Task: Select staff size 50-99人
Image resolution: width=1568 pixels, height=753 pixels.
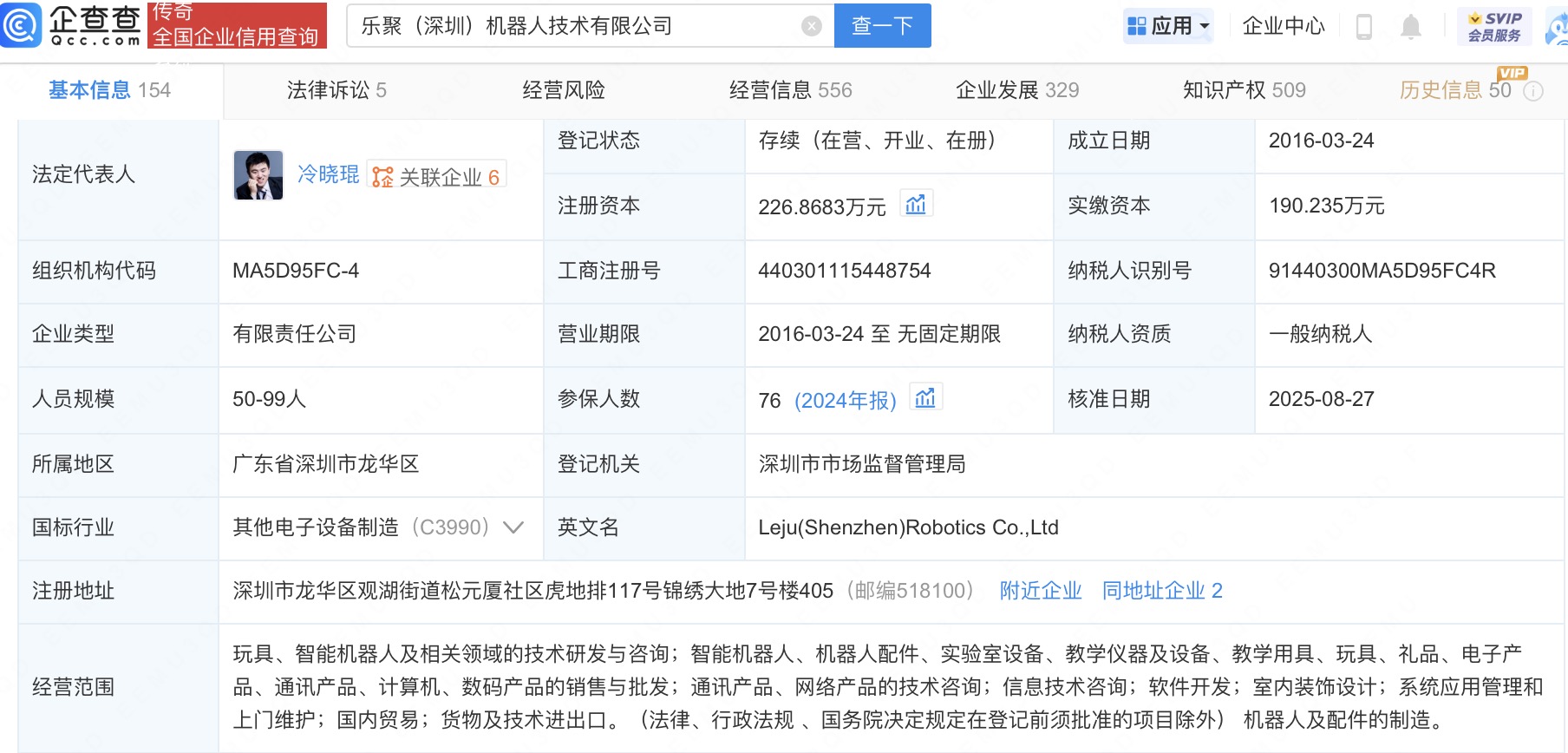Action: pyautogui.click(x=269, y=399)
